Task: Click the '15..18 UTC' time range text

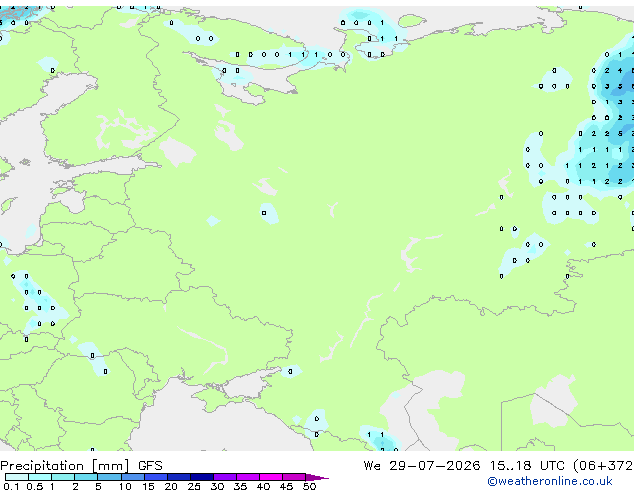Action: click(x=527, y=465)
